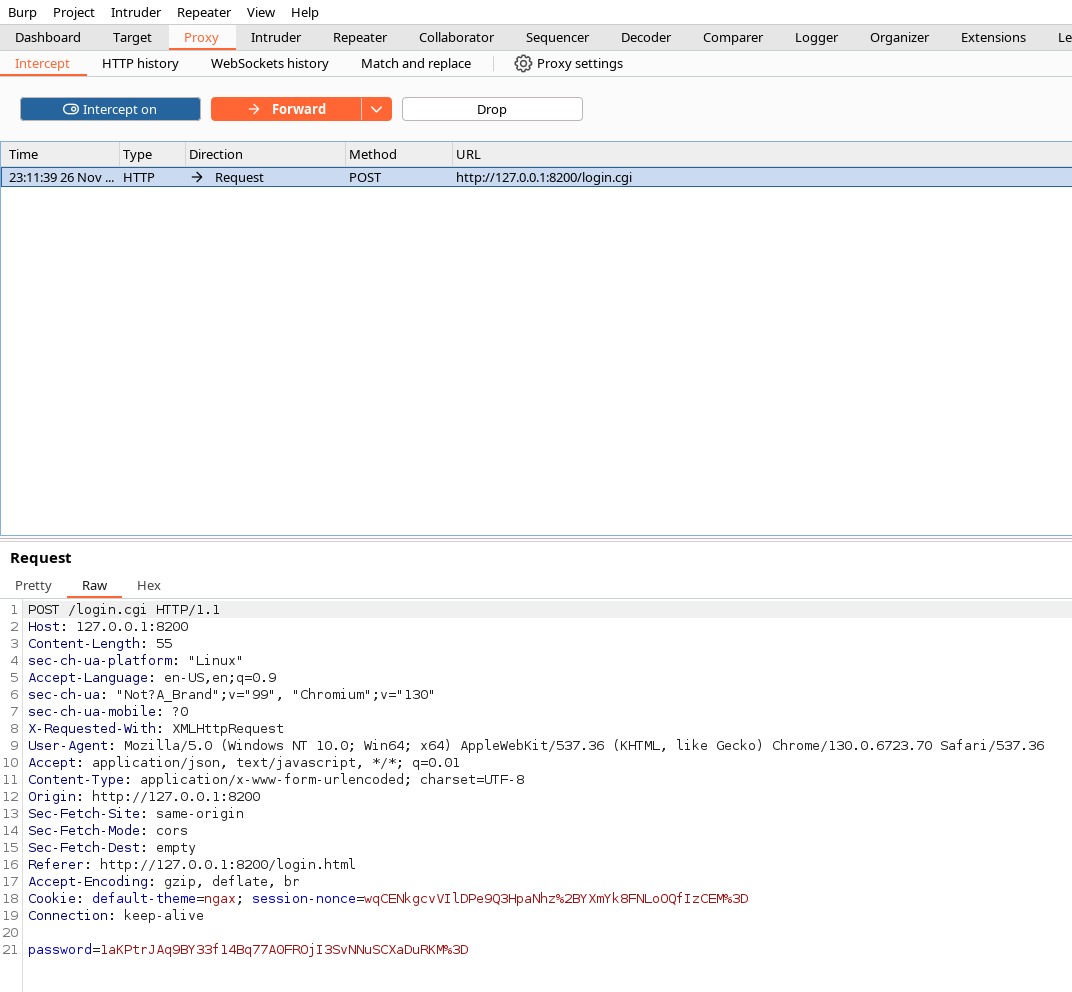Open the HTTP history sub-tab

(140, 64)
